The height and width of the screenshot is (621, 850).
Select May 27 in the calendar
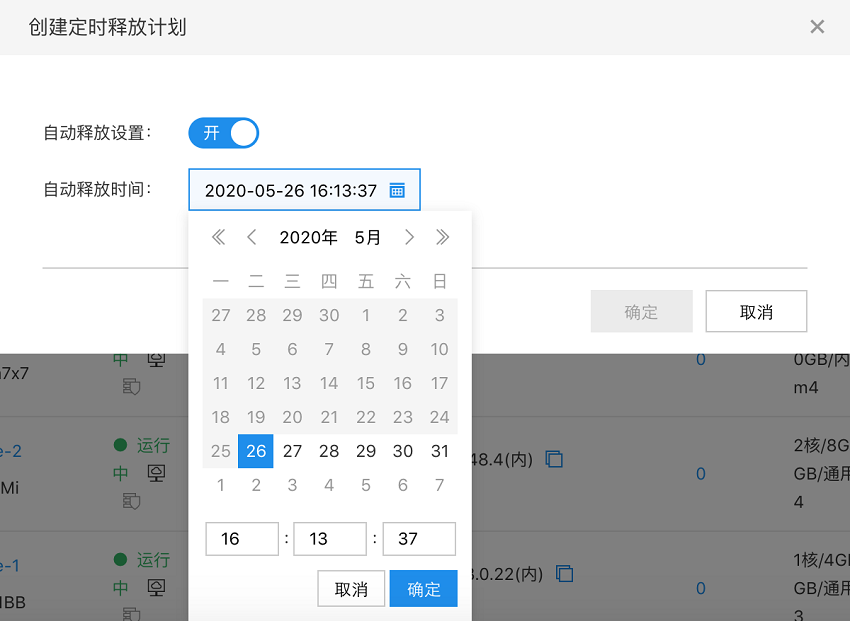coord(292,451)
